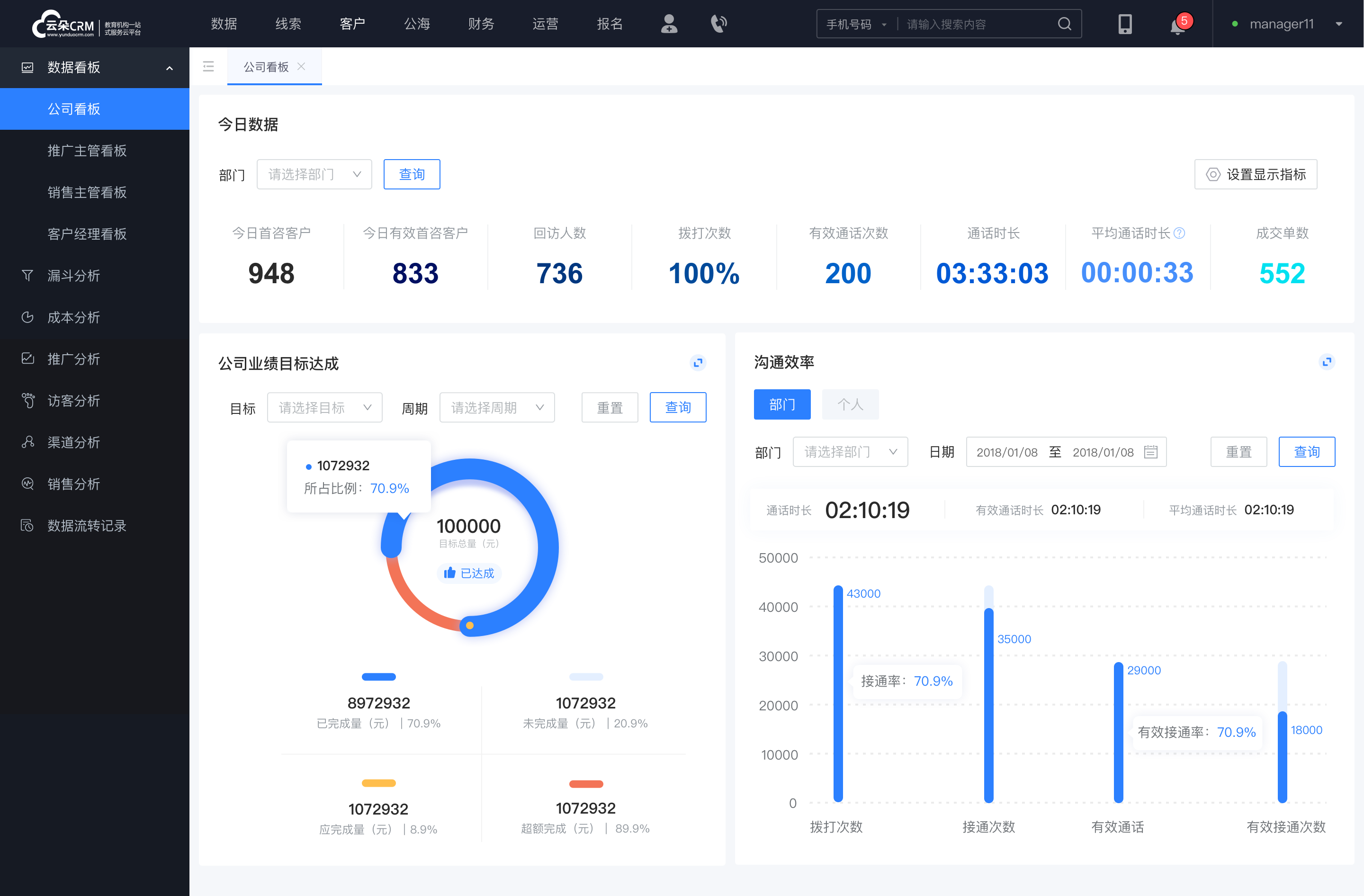This screenshot has width=1364, height=896.
Task: Click the 渠道分析 channel analysis icon
Action: tap(28, 442)
